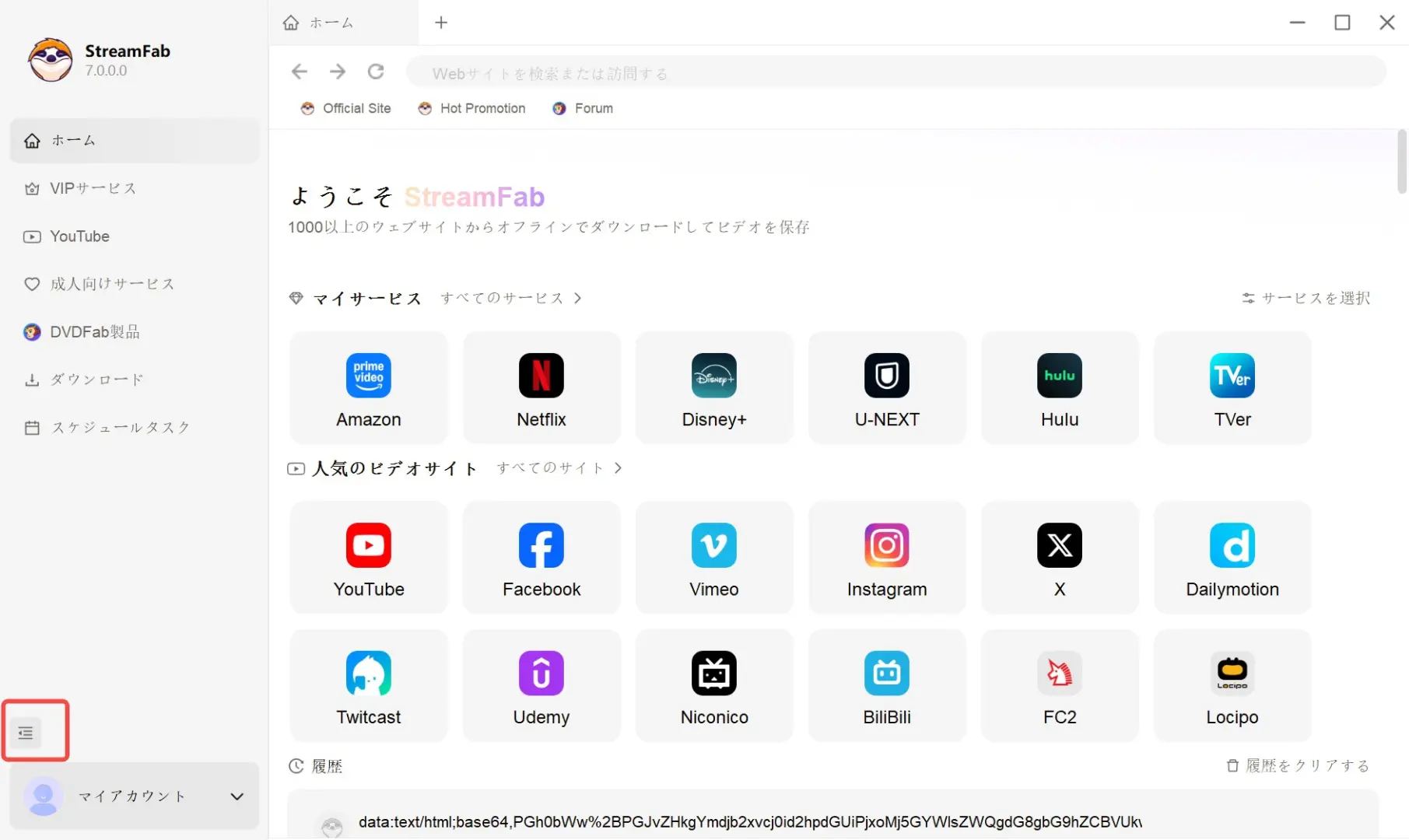Click the 履歴 clock icon
The width and height of the screenshot is (1409, 840).
click(x=296, y=766)
